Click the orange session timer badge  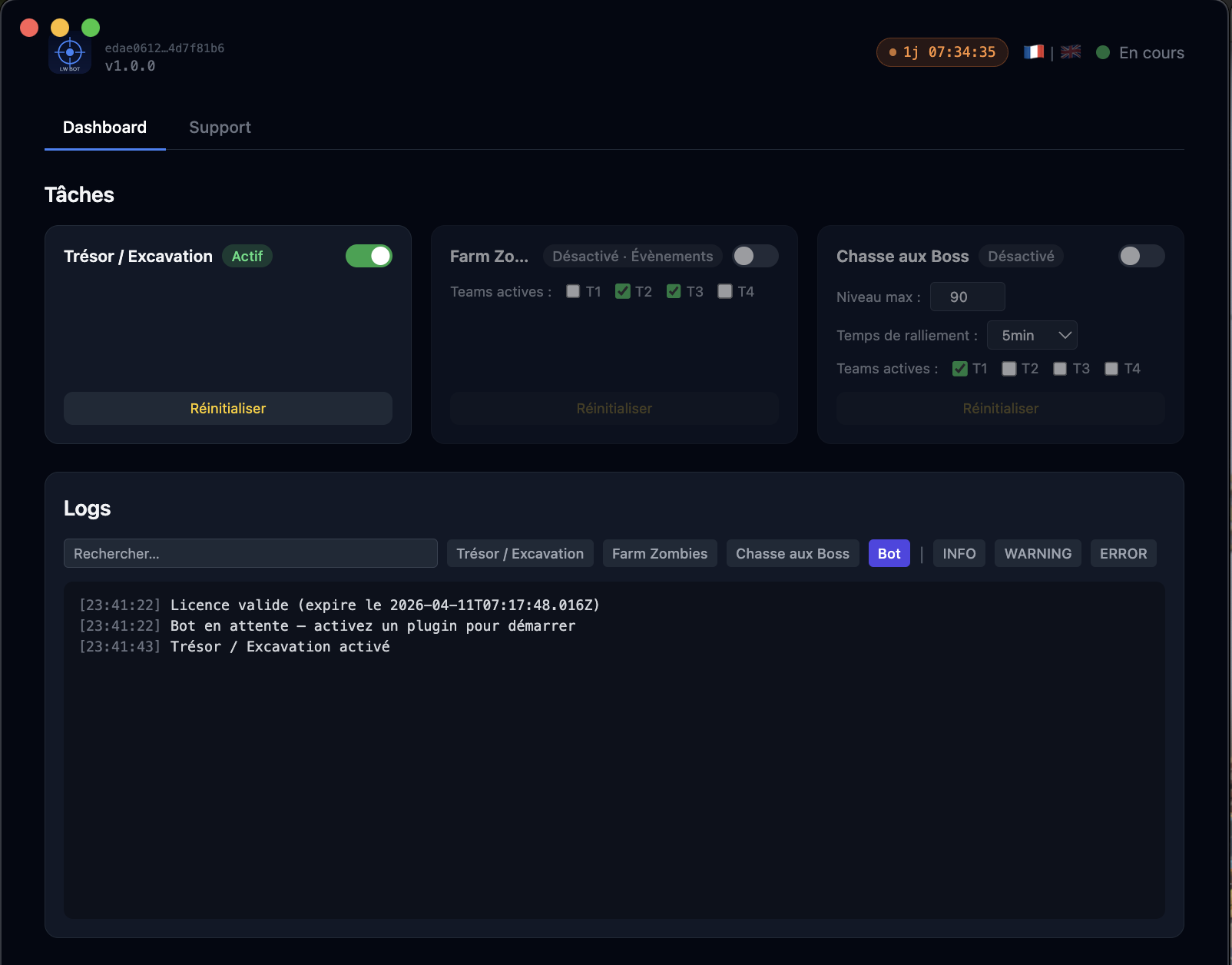942,52
